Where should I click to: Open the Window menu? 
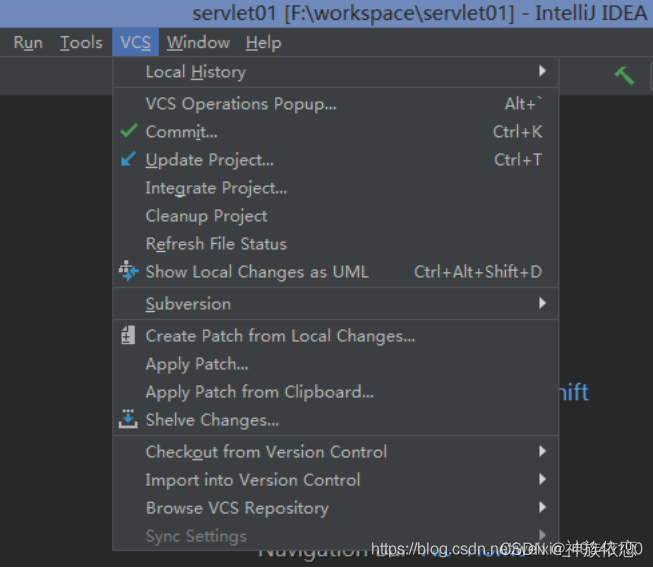pyautogui.click(x=198, y=43)
